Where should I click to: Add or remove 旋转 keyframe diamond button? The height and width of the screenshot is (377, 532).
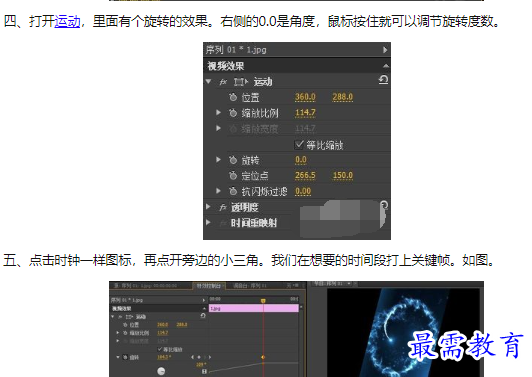(x=199, y=357)
